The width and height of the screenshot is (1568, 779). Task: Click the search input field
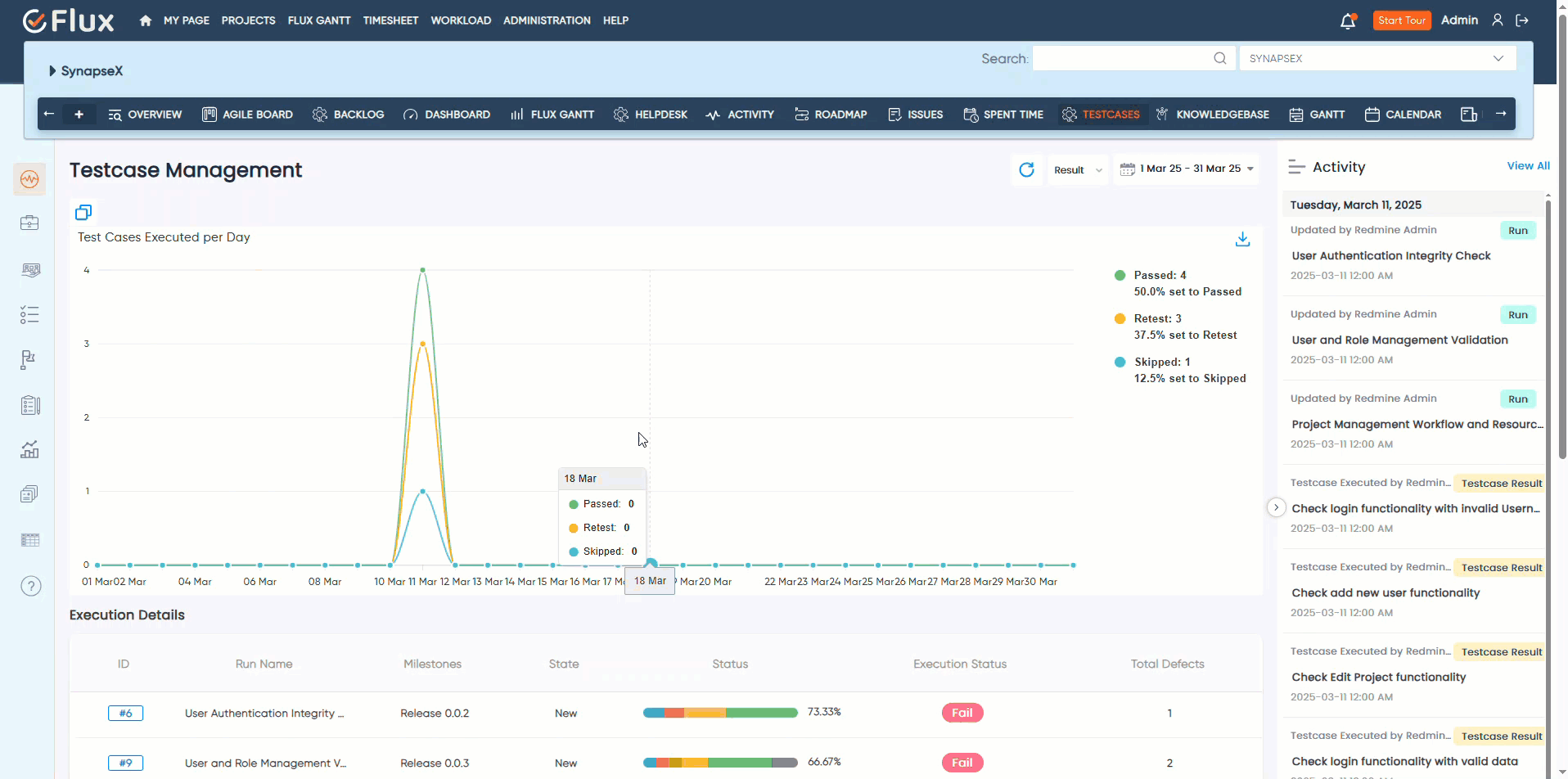[1133, 58]
